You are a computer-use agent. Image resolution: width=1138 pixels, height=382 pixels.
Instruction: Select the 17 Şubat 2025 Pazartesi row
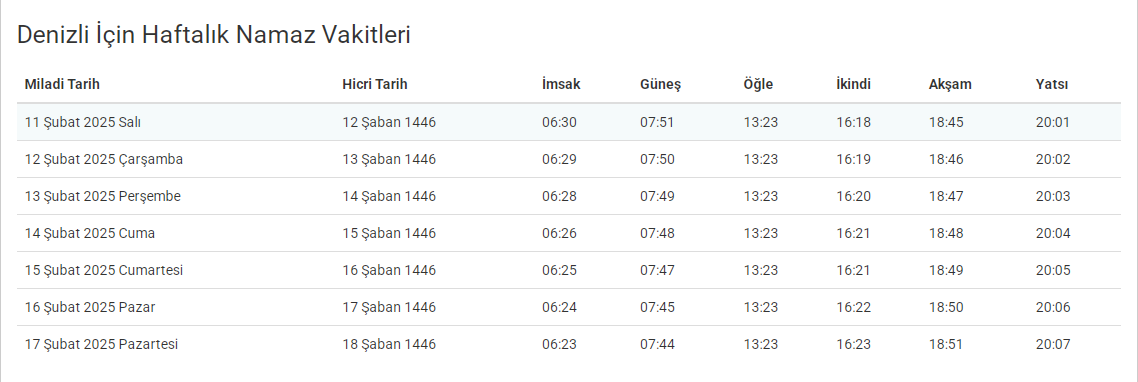pyautogui.click(x=569, y=344)
